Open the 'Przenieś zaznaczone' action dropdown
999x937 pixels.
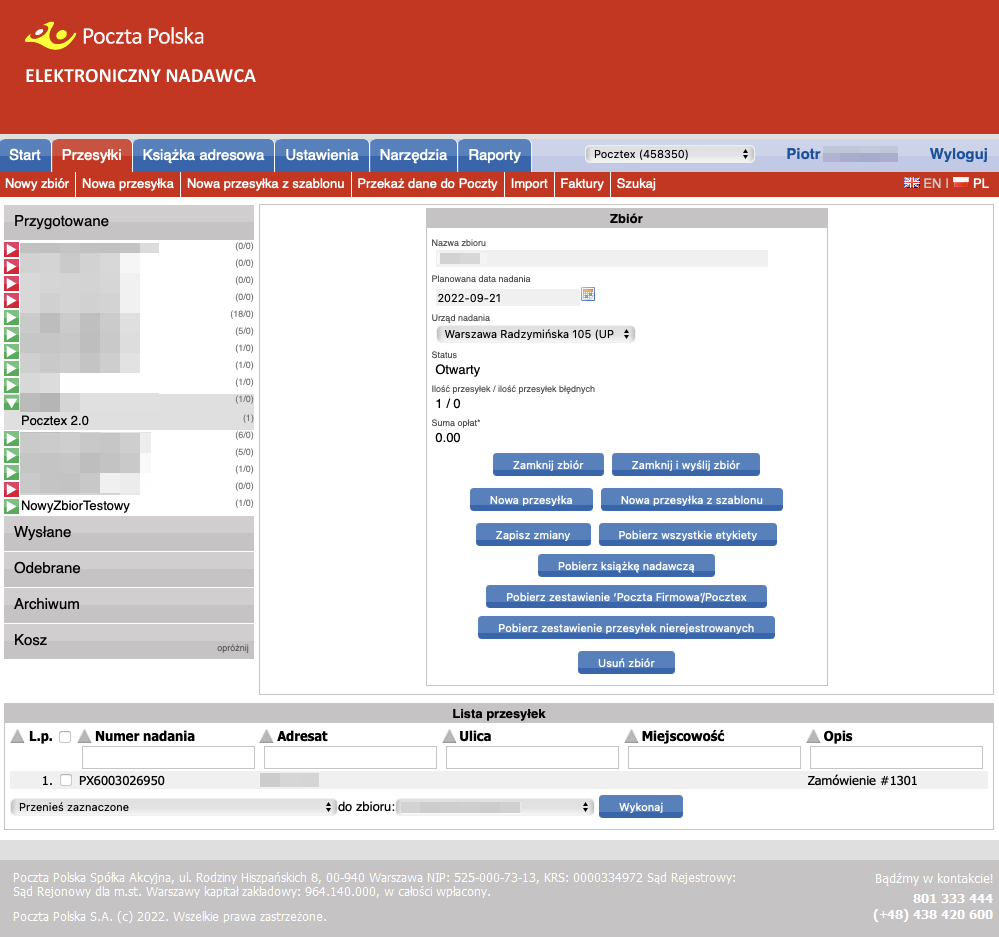click(172, 807)
